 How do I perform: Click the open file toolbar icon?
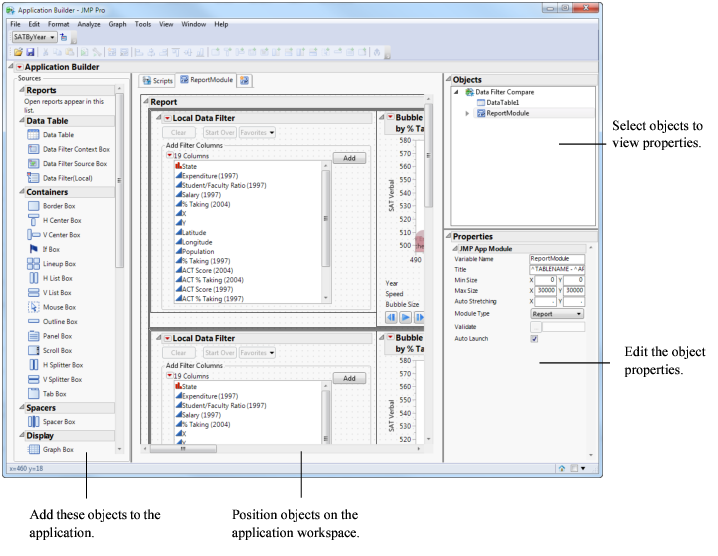click(18, 51)
